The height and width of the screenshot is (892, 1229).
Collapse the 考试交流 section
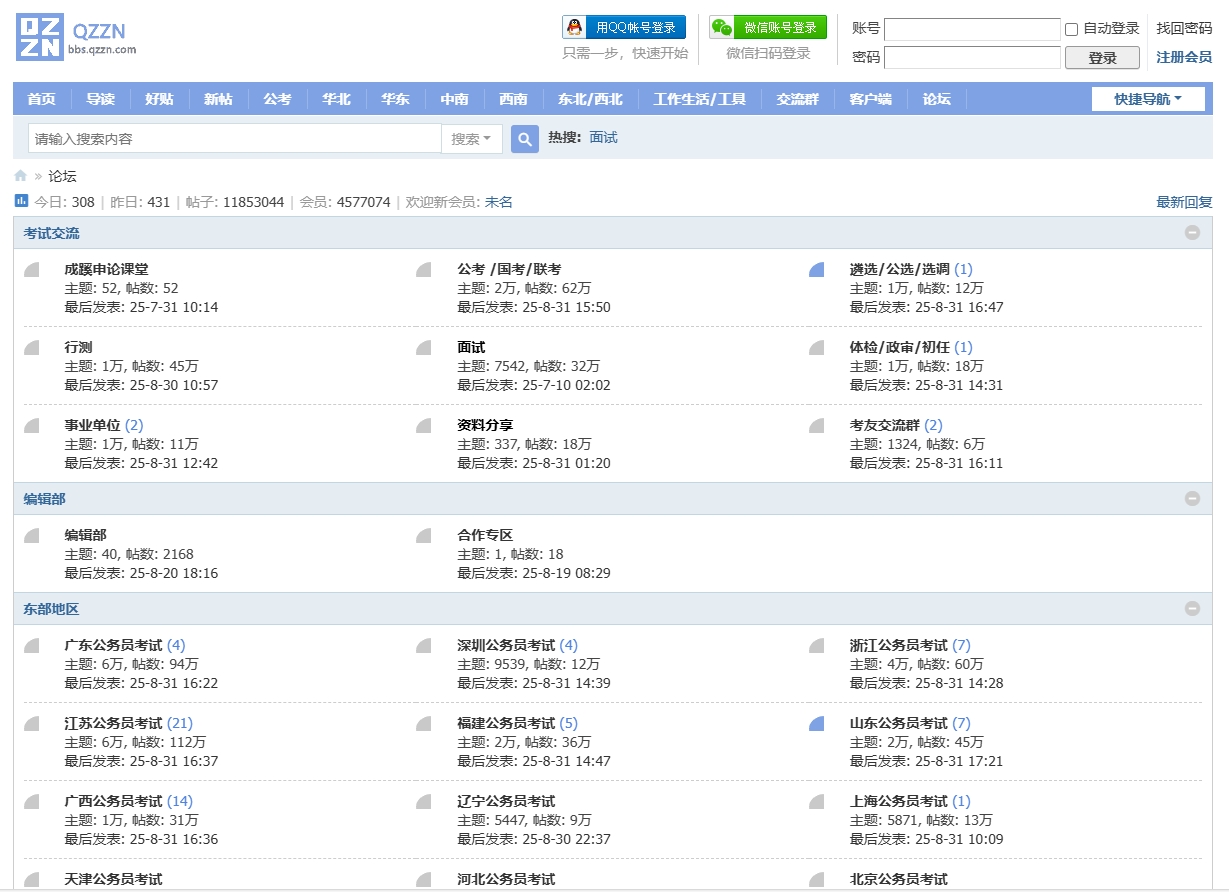click(1192, 232)
